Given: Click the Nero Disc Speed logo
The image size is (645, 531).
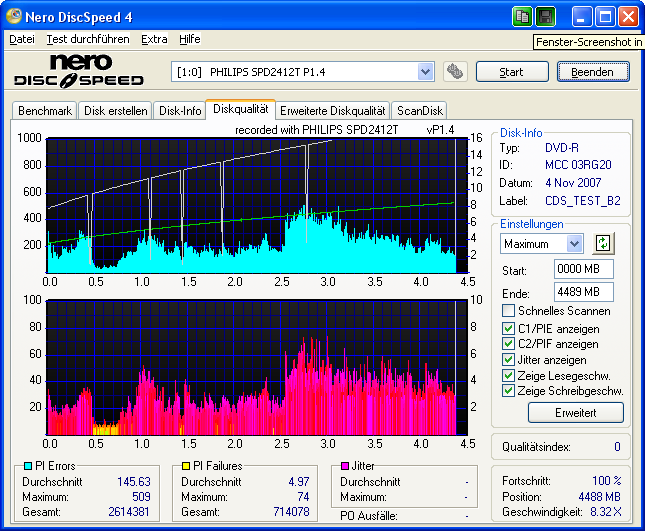Looking at the screenshot, I should (79, 71).
